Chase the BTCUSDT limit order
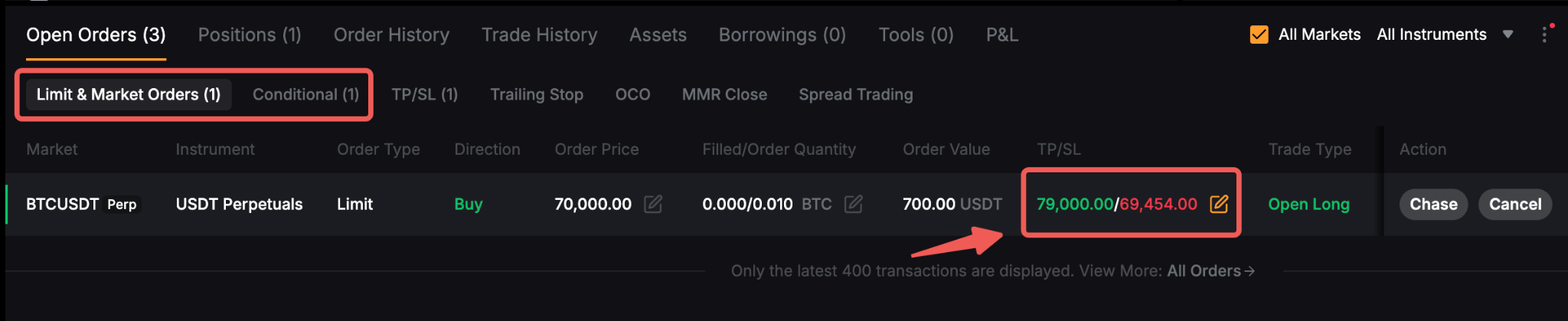The height and width of the screenshot is (321, 1568). tap(1433, 204)
